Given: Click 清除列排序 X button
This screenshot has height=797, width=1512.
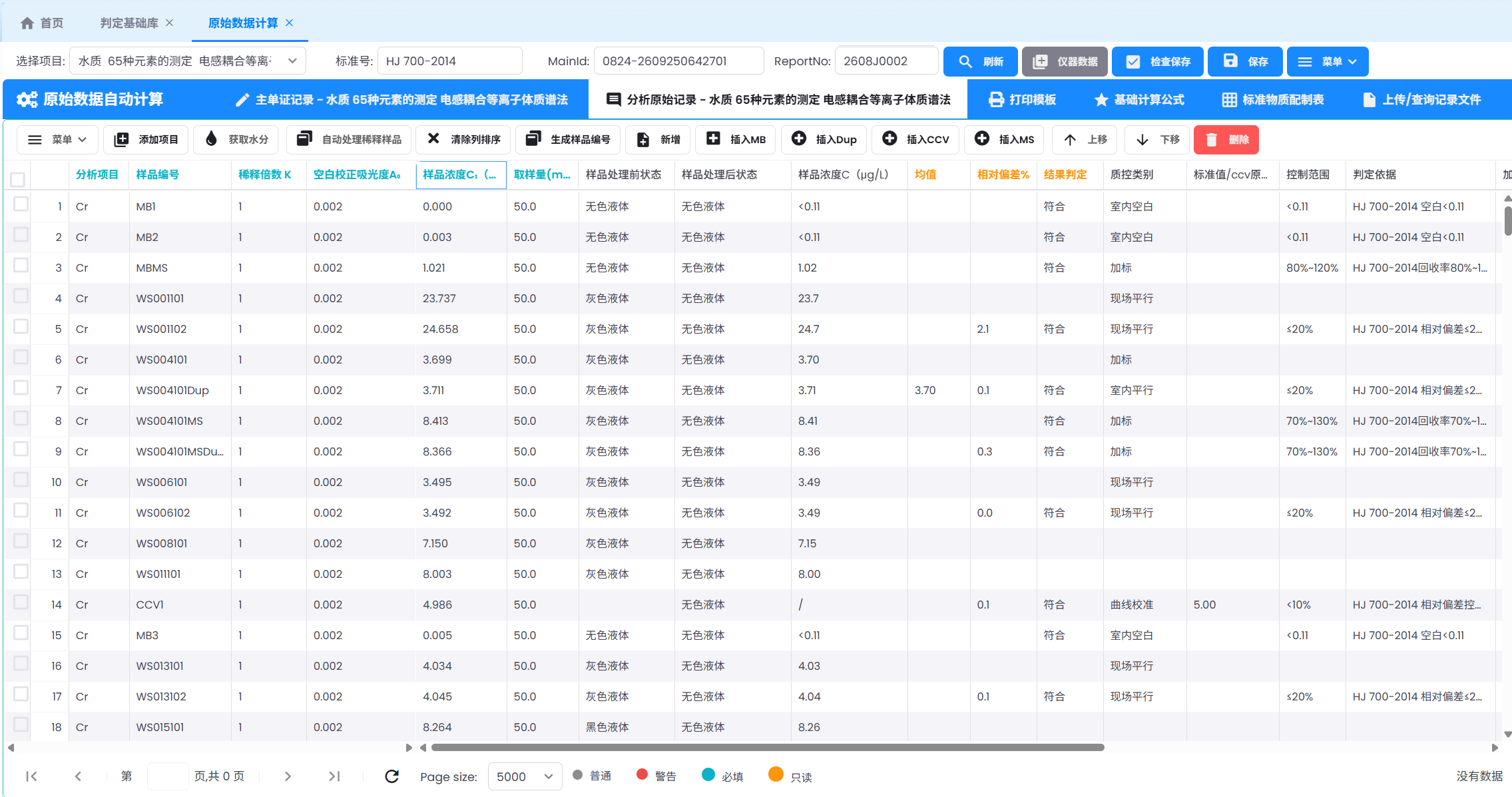Looking at the screenshot, I should pos(463,140).
